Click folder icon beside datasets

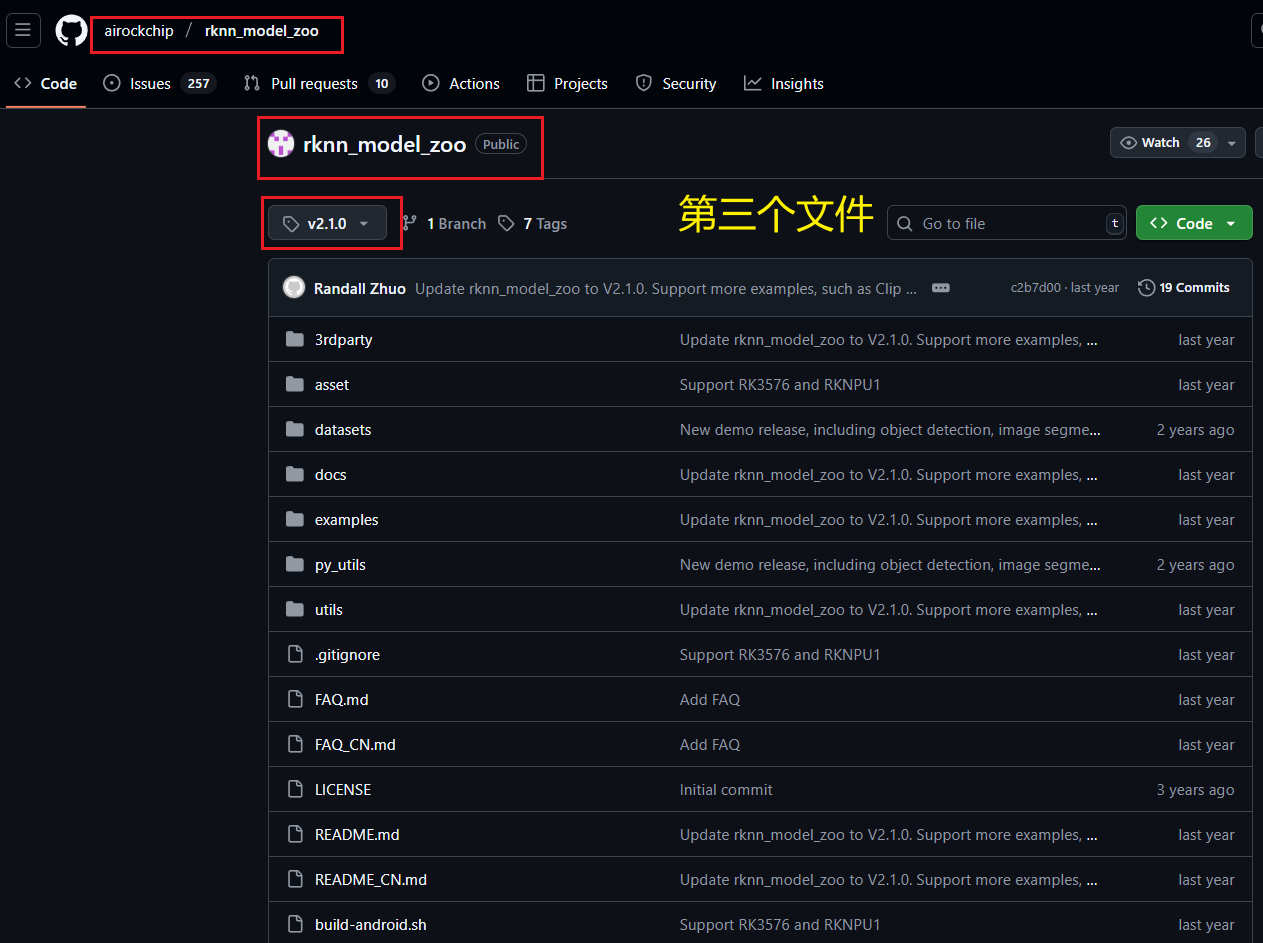pyautogui.click(x=294, y=430)
